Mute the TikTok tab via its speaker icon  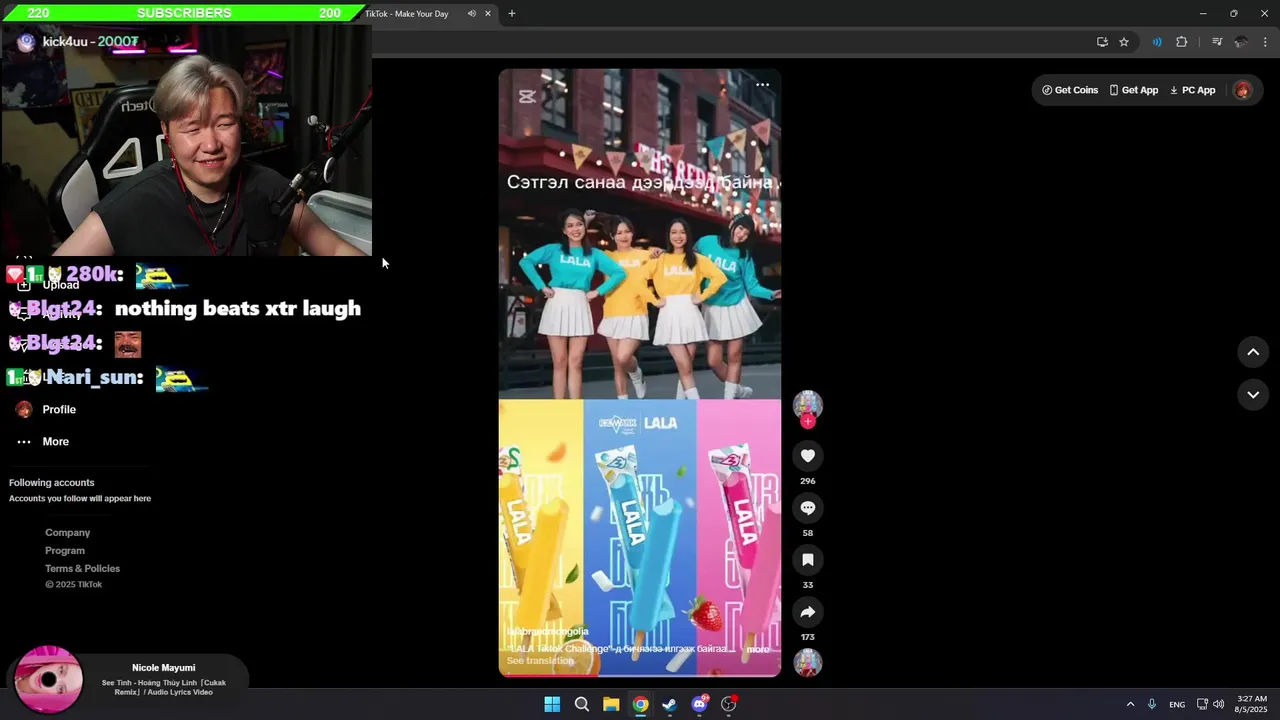(472, 14)
